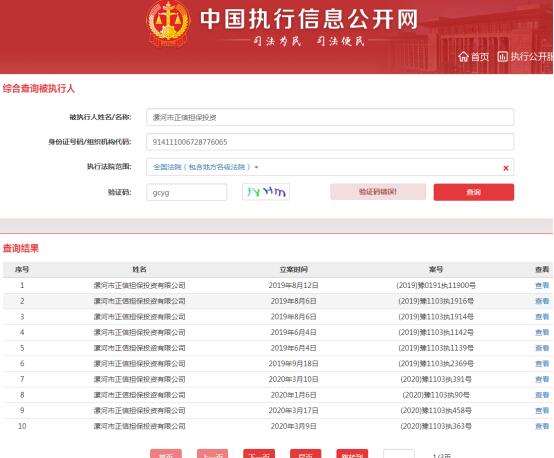Click 查看 for case 豫1103执391号
The image size is (554, 458).
click(x=542, y=380)
